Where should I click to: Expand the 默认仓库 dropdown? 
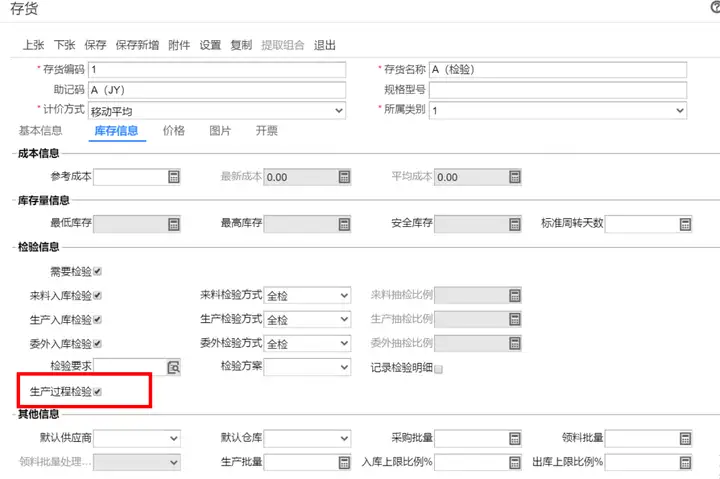pos(307,439)
